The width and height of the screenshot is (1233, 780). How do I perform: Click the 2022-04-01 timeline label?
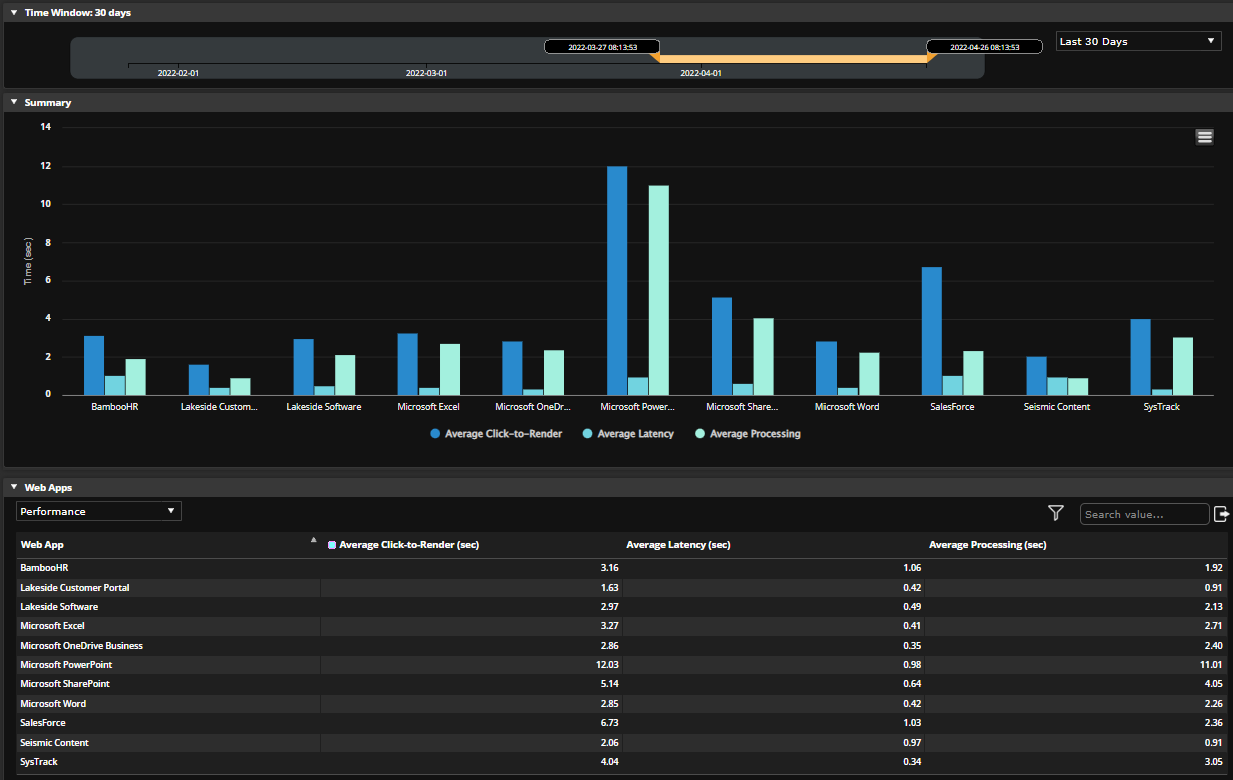point(701,73)
